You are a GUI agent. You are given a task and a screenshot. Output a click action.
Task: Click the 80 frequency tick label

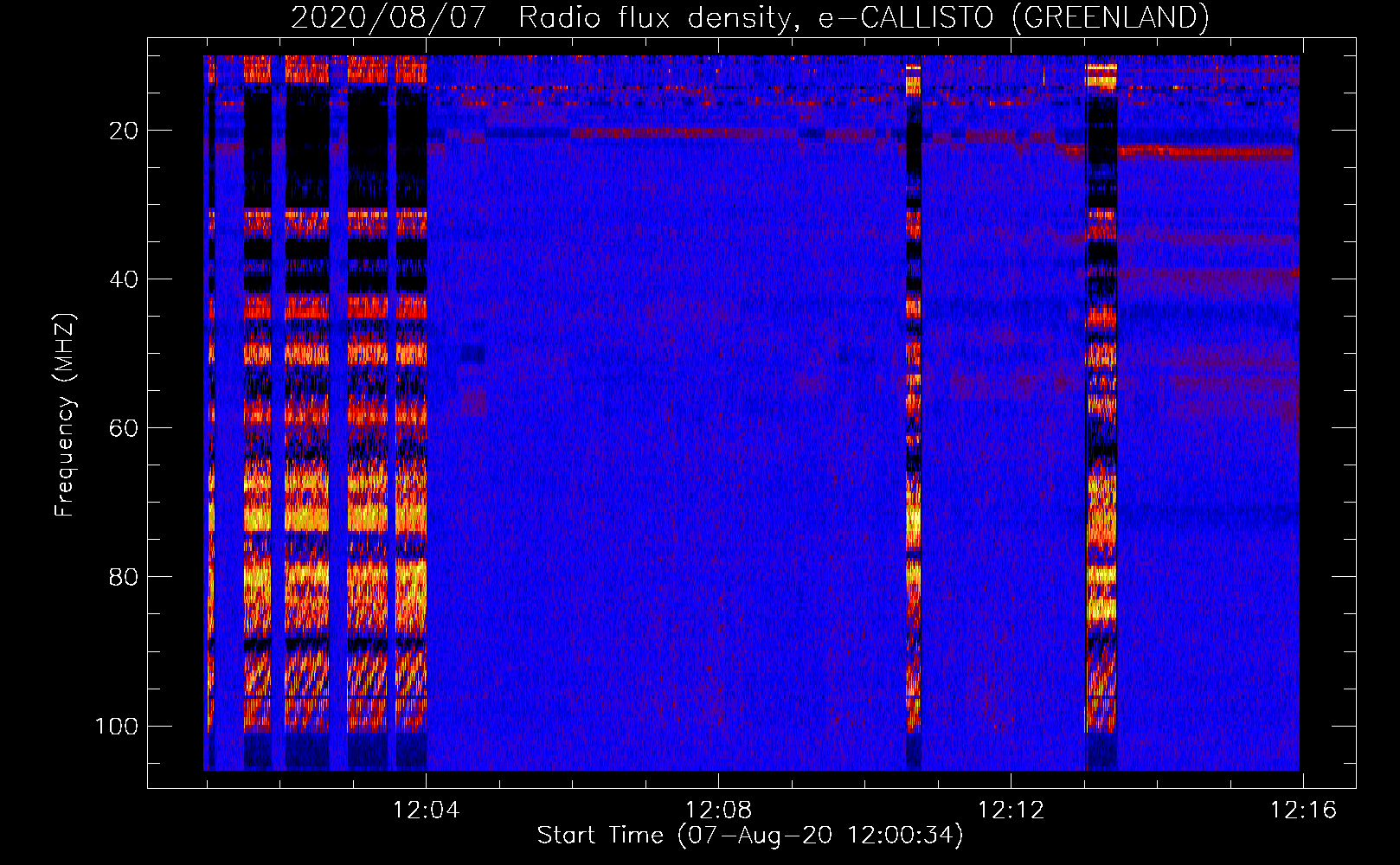pyautogui.click(x=124, y=577)
